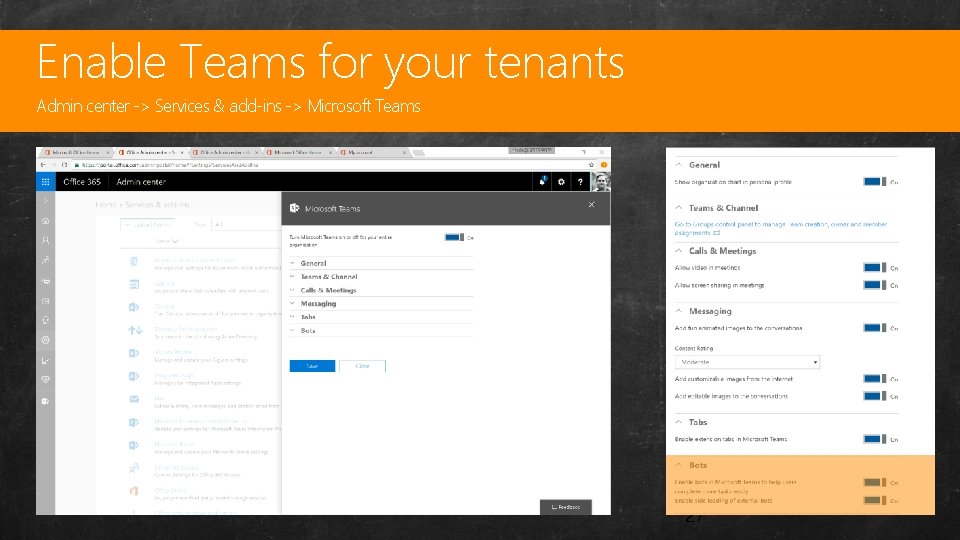
Task: Collapse Bots in the highlighted settings section
Action: click(x=678, y=465)
